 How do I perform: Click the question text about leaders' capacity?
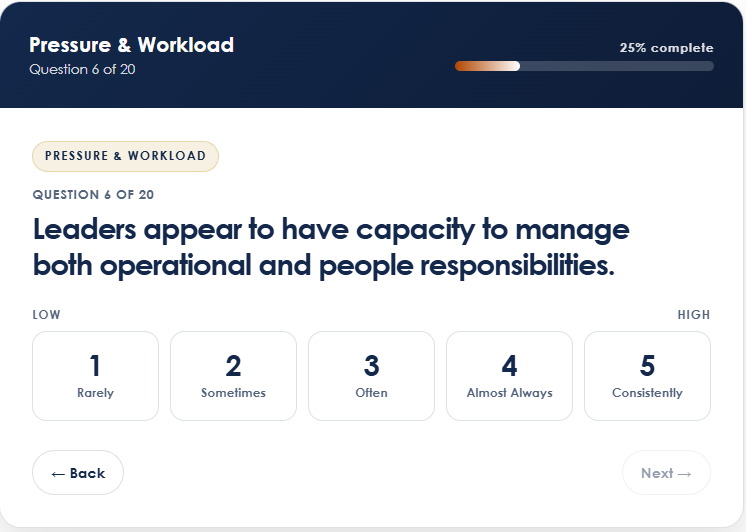point(331,247)
